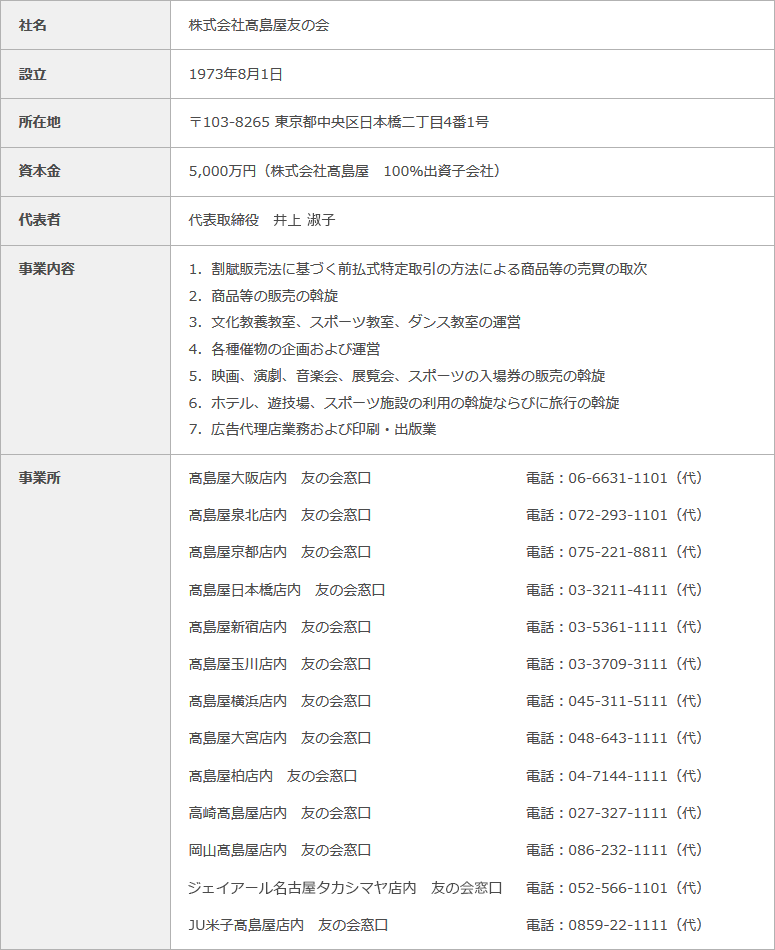
Task: Click phone number 06-6631-1101
Action: (x=617, y=479)
